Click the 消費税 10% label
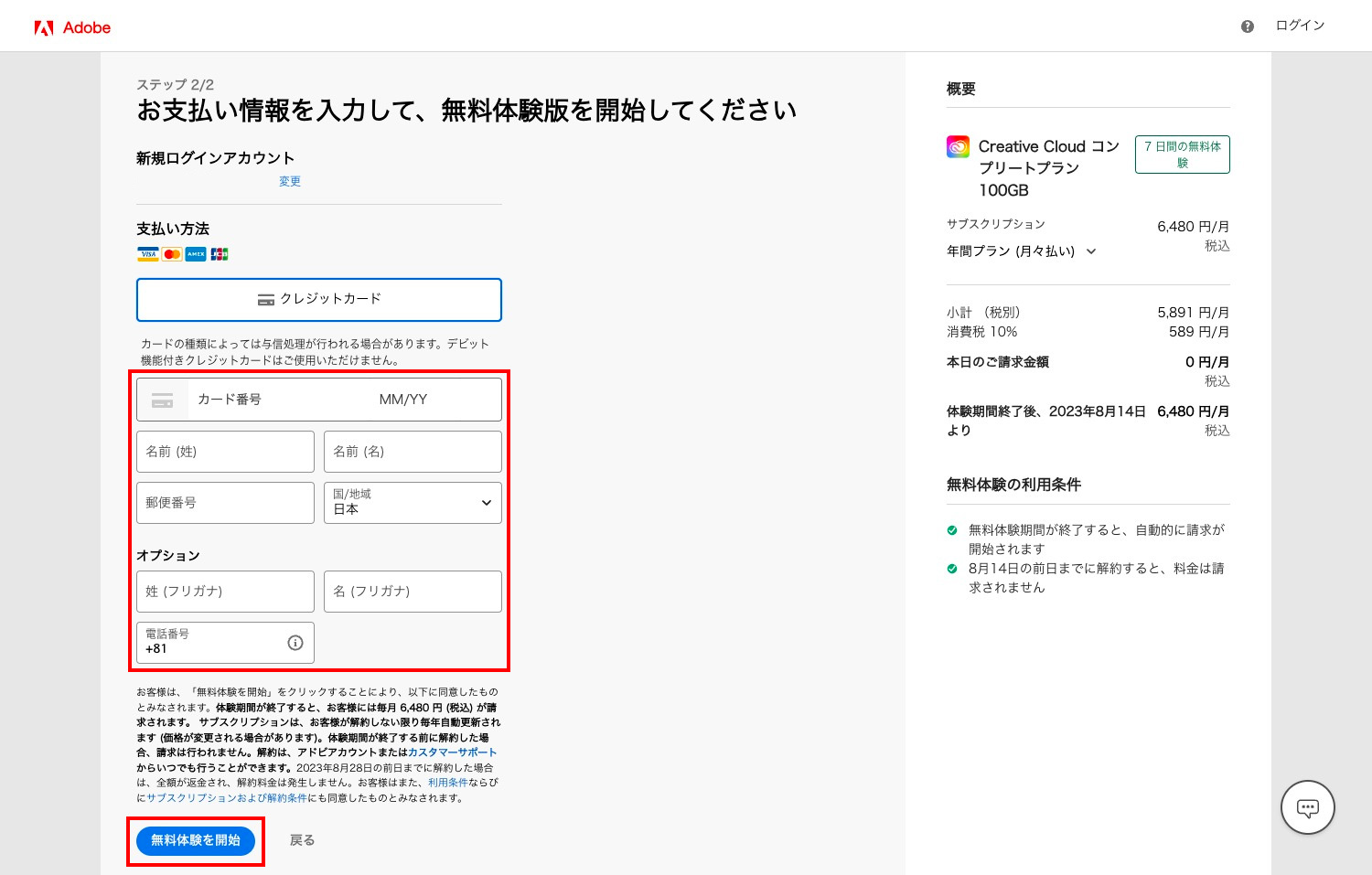Viewport: 1372px width, 875px height. 981,332
